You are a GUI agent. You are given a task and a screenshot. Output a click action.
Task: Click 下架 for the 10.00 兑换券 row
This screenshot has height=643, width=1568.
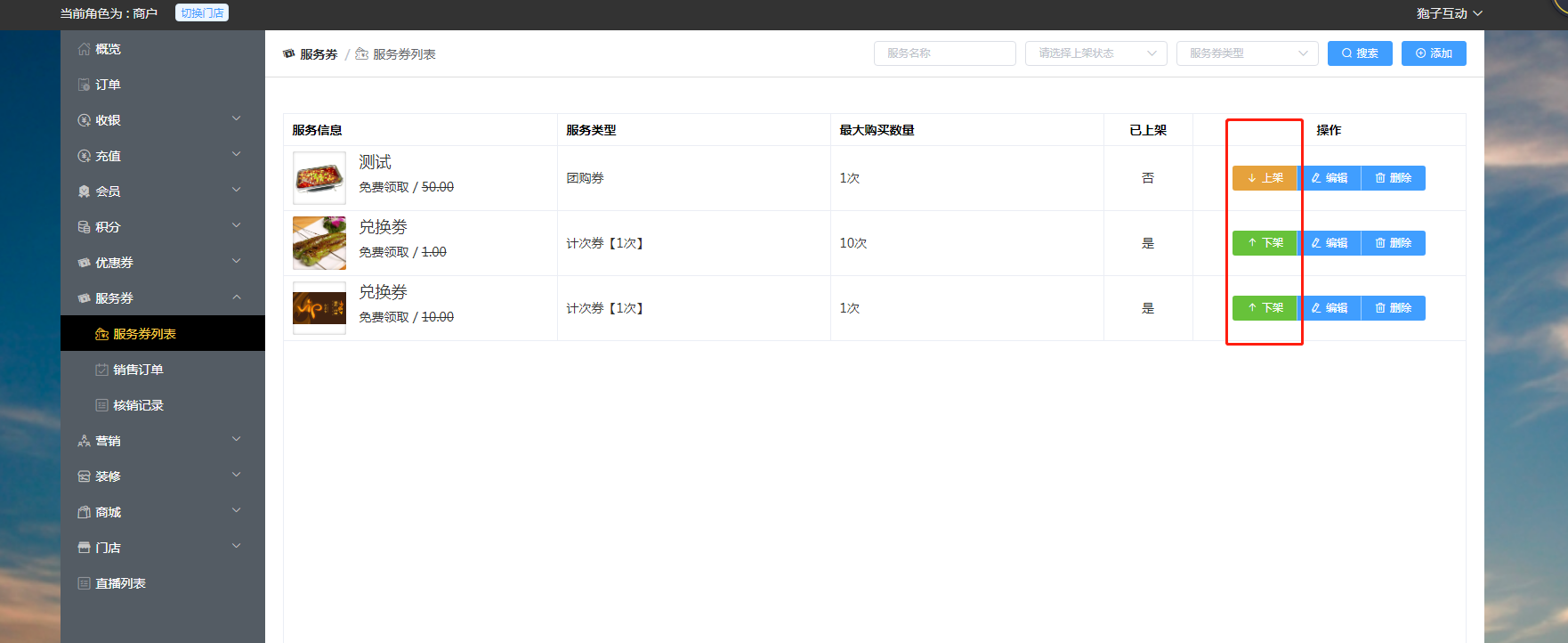(1265, 308)
